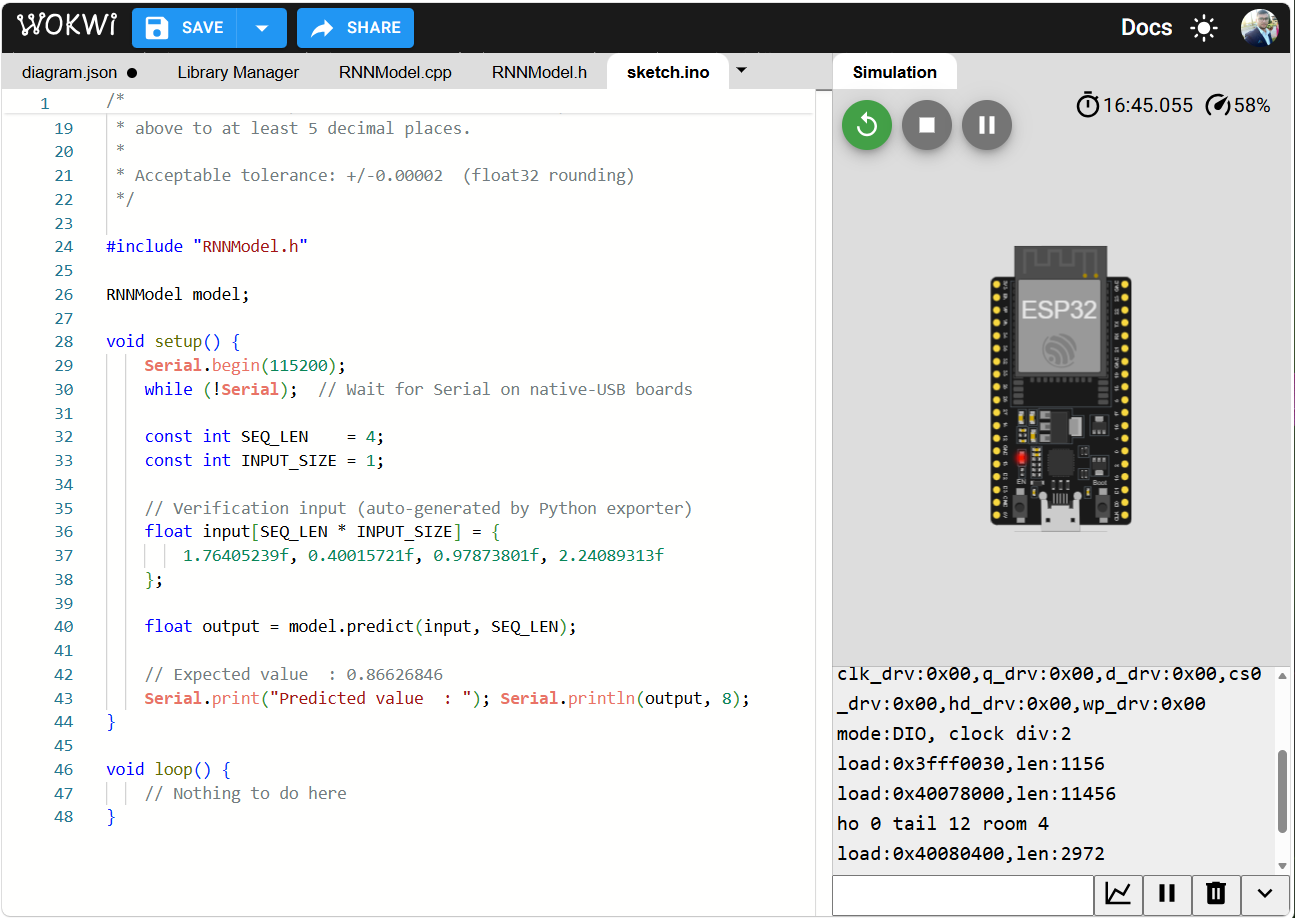Click the '#include "RNNModel.h"' line
This screenshot has width=1295, height=918.
[207, 246]
